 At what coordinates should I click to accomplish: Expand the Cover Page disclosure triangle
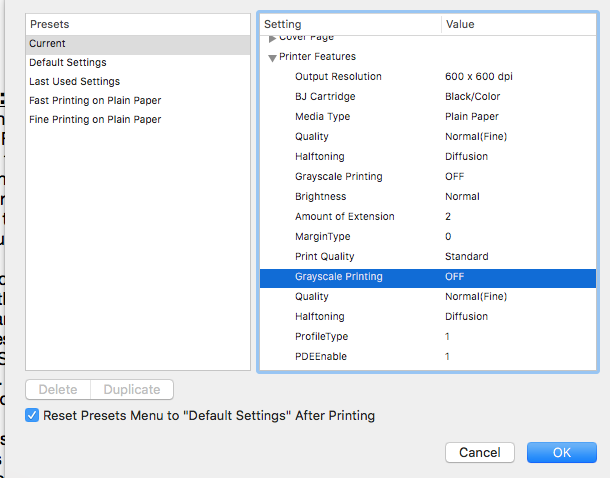(272, 38)
